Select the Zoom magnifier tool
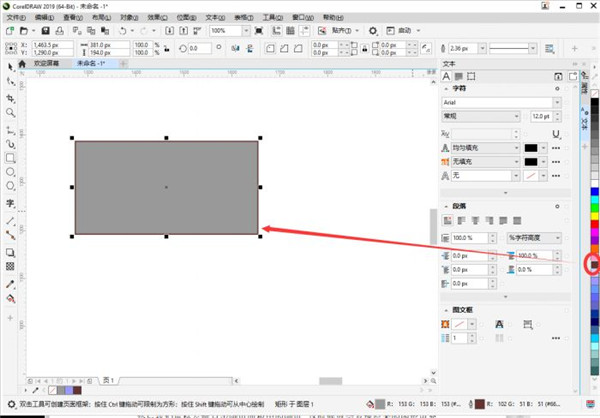Image resolution: width=600 pixels, height=418 pixels. click(10, 113)
